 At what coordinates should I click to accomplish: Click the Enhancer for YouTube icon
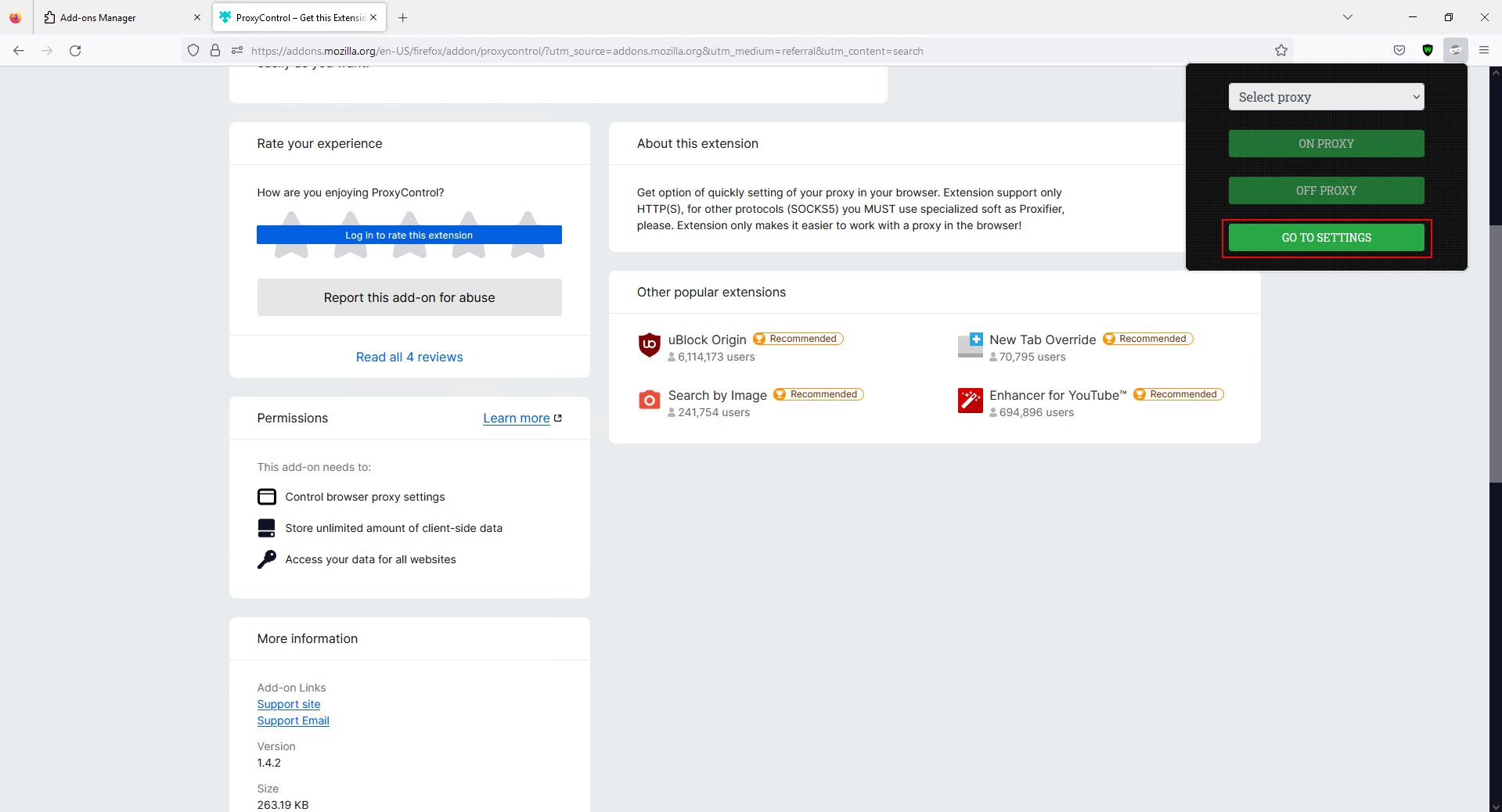971,401
